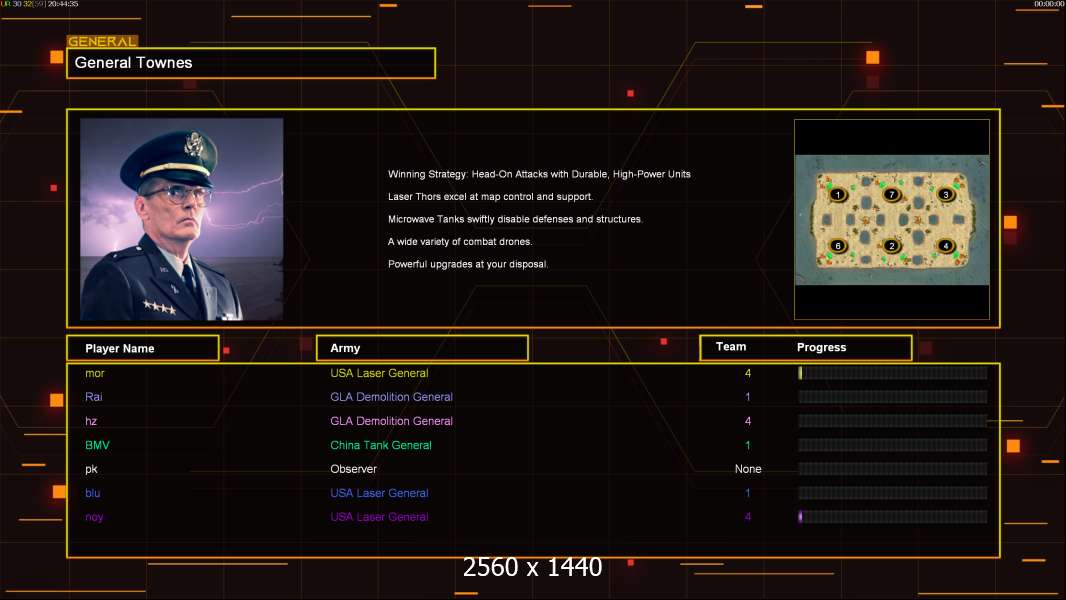Screen dimensions: 1066x600
Task: Click pk's Observer army entry
Action: click(353, 469)
